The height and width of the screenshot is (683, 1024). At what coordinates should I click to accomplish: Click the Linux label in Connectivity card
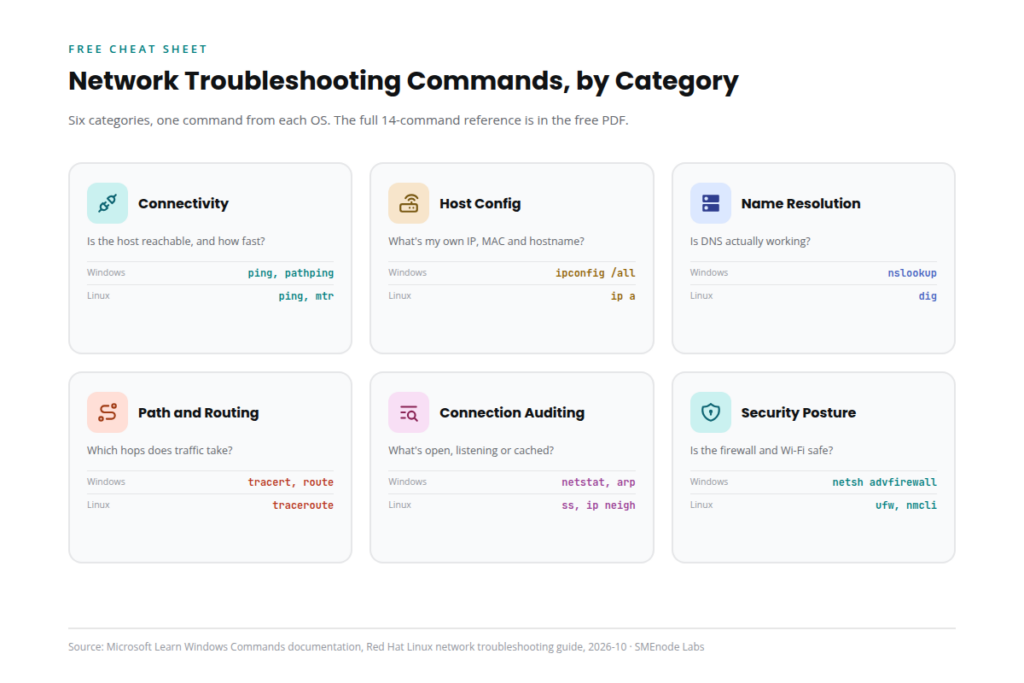click(98, 295)
